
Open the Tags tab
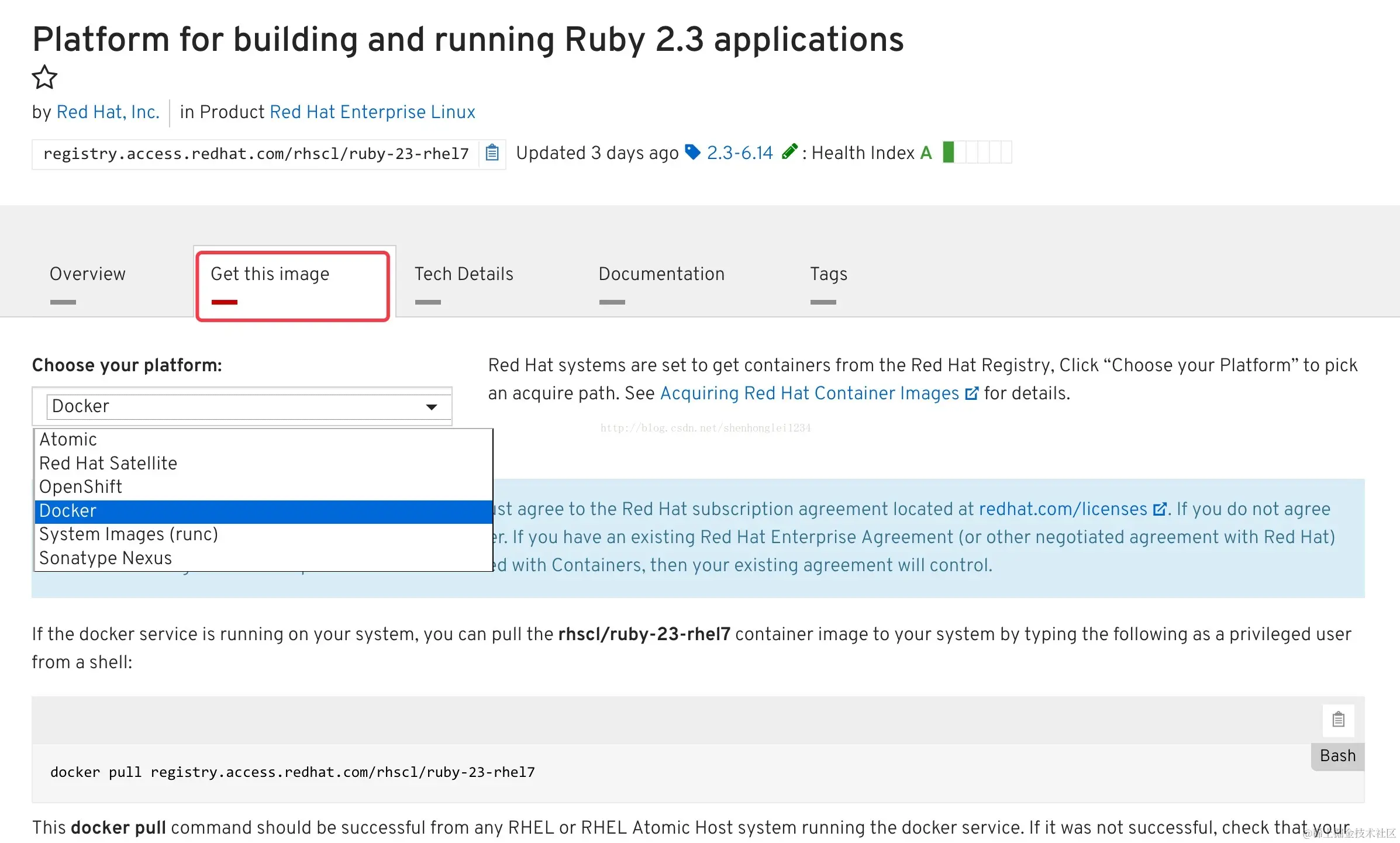828,274
